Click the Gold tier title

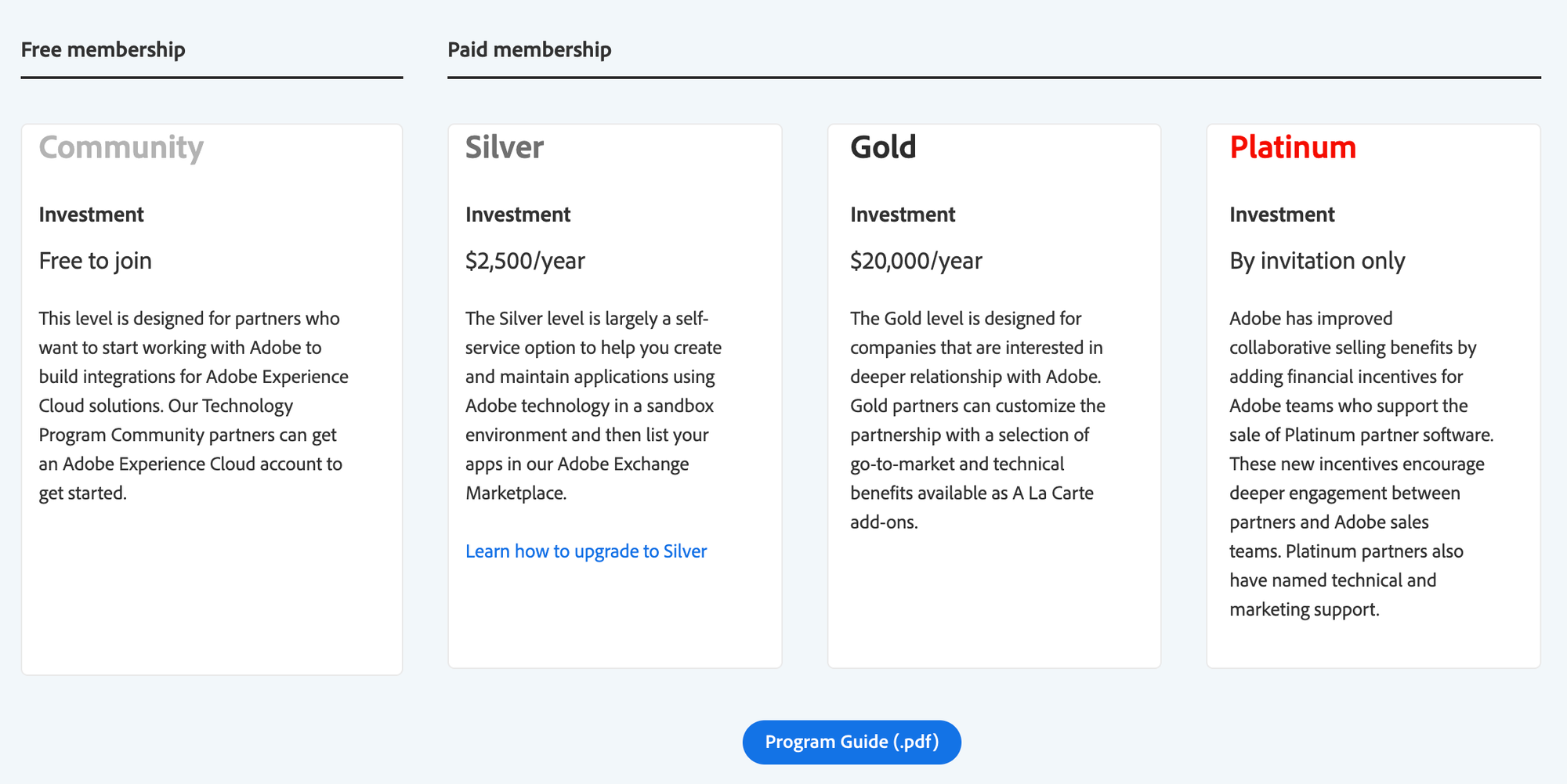883,147
